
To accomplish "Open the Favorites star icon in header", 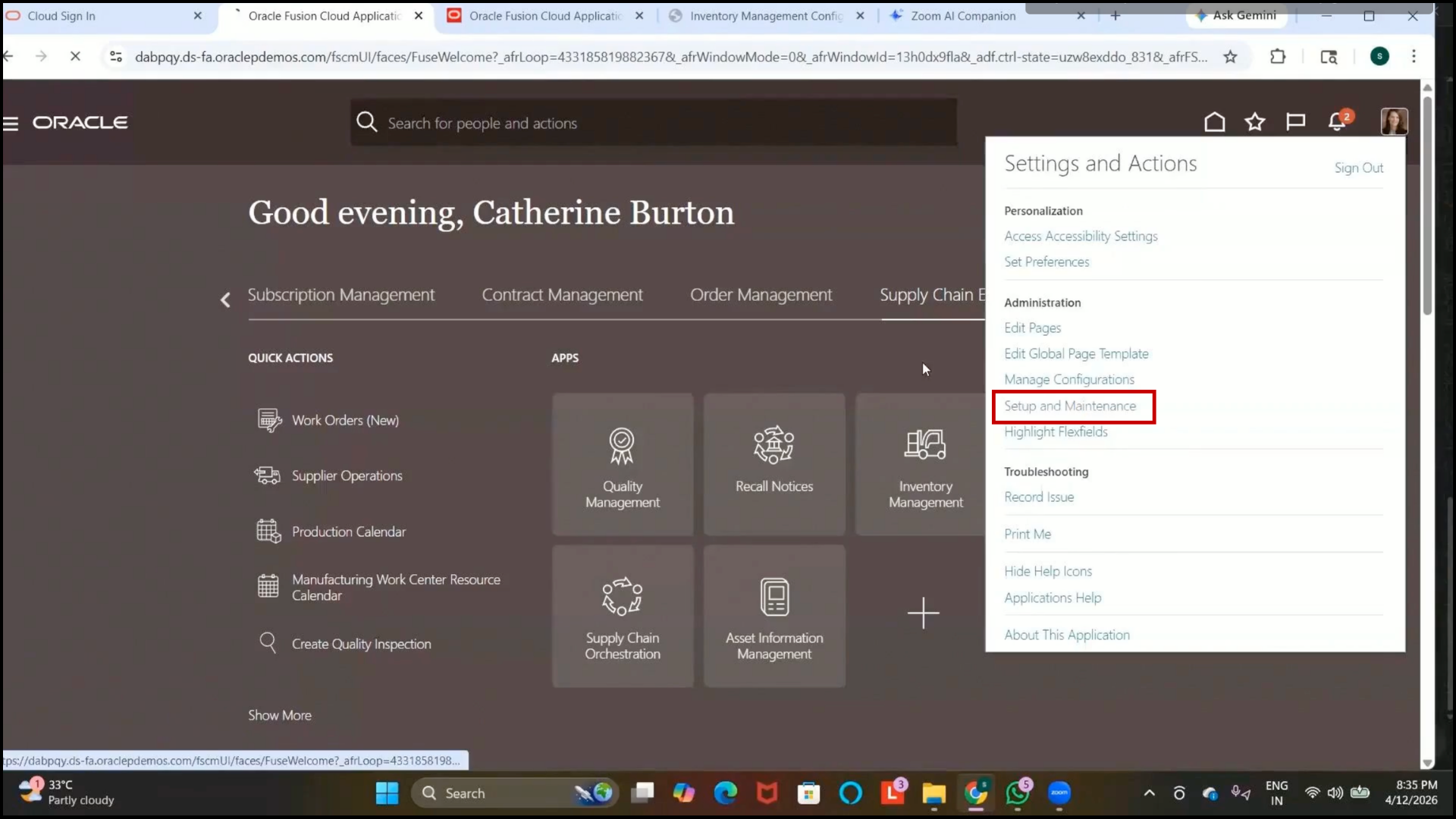I will coord(1255,121).
